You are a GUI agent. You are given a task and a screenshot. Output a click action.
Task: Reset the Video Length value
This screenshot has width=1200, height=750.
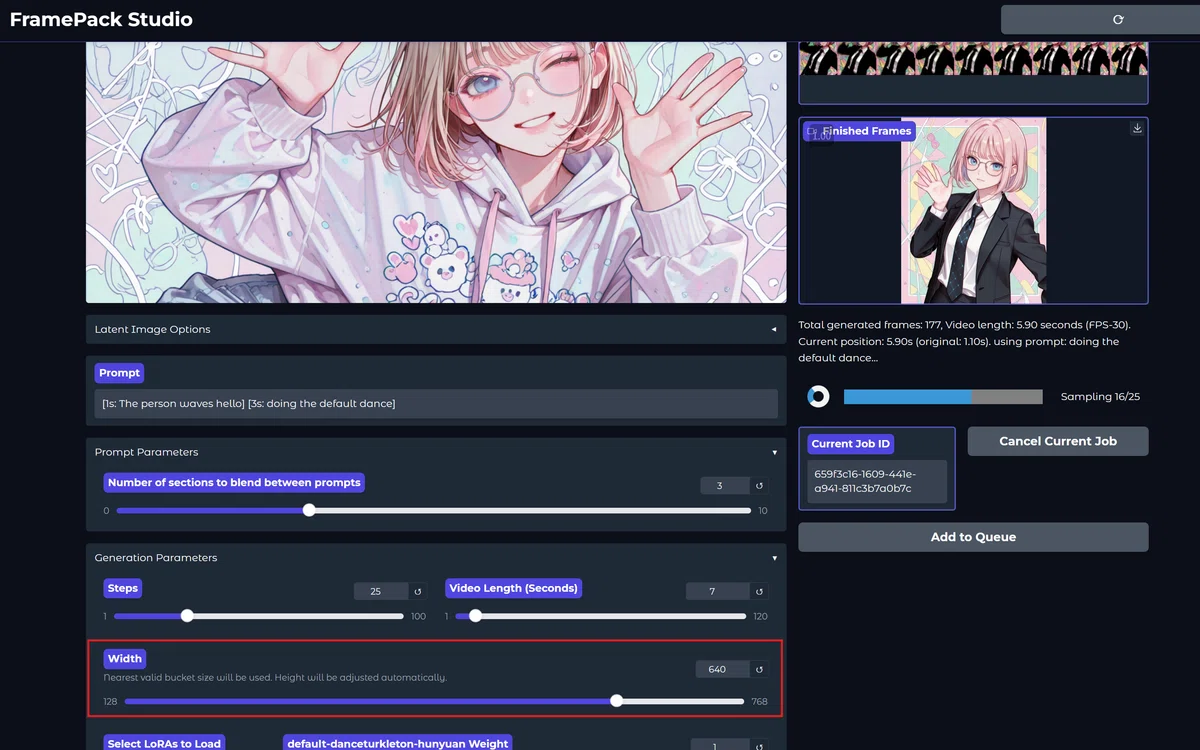point(759,591)
